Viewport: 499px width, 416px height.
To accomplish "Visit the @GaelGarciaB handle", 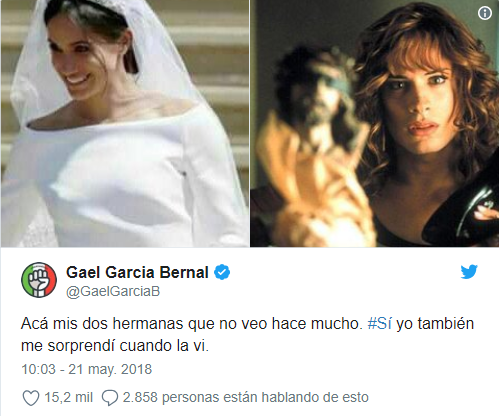I will click(113, 291).
